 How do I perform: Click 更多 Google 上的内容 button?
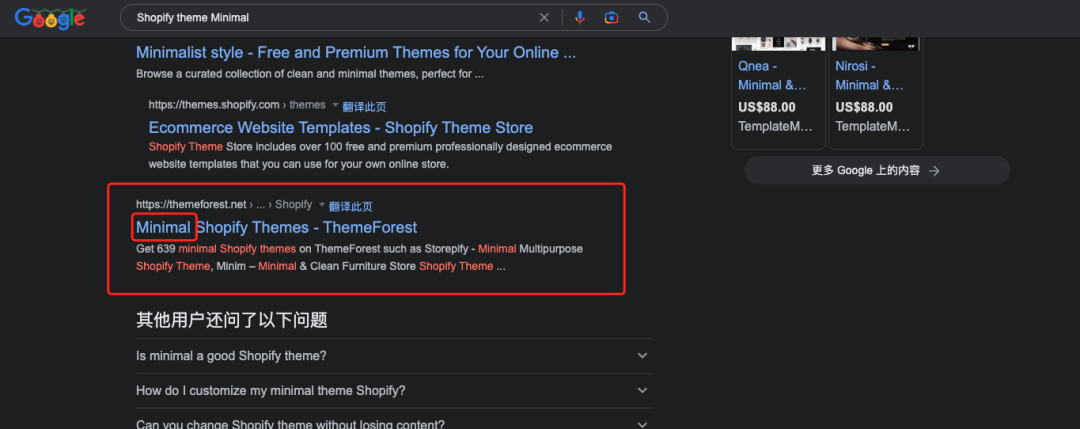[x=877, y=171]
